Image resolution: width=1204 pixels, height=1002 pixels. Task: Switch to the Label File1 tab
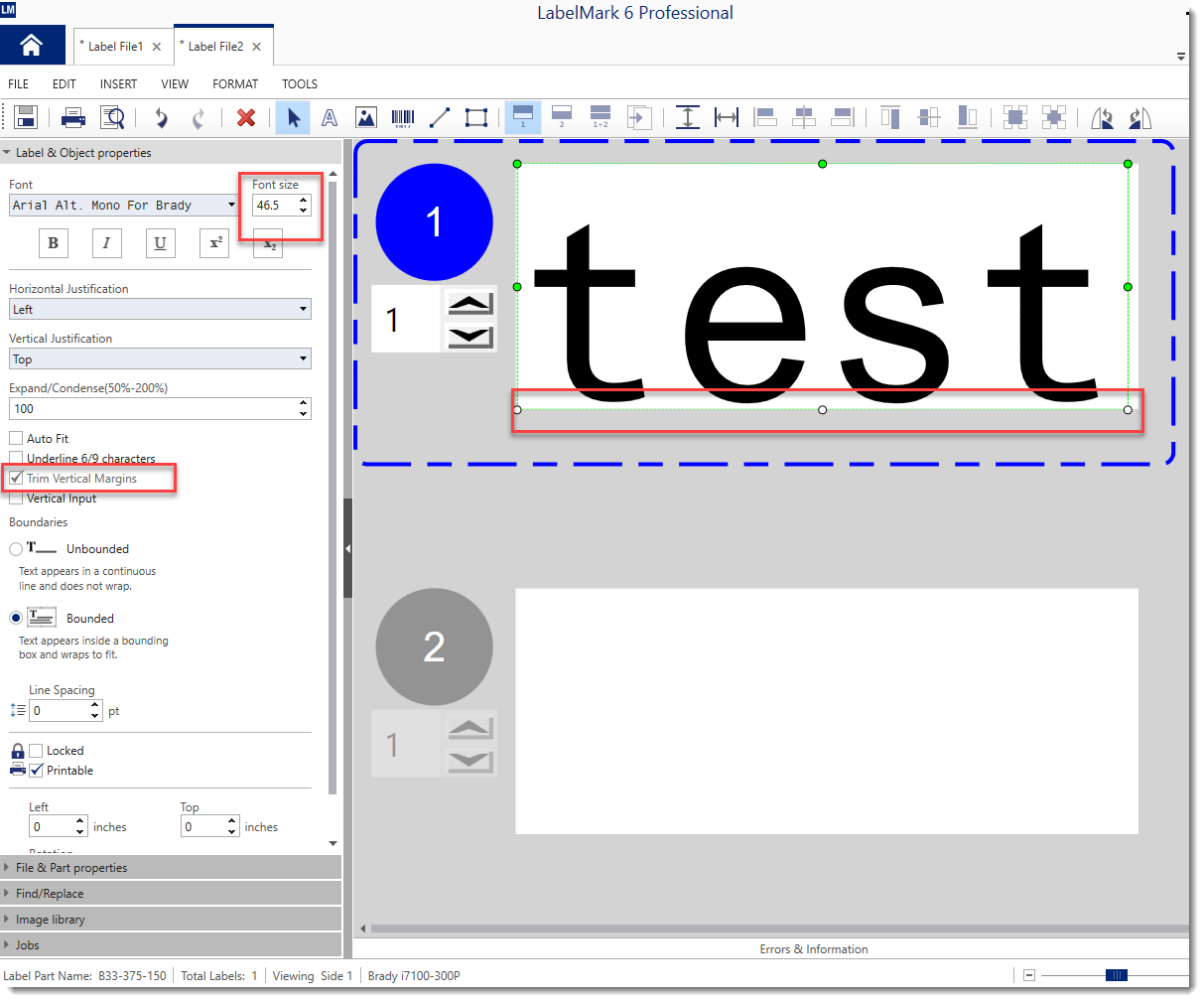coord(115,47)
